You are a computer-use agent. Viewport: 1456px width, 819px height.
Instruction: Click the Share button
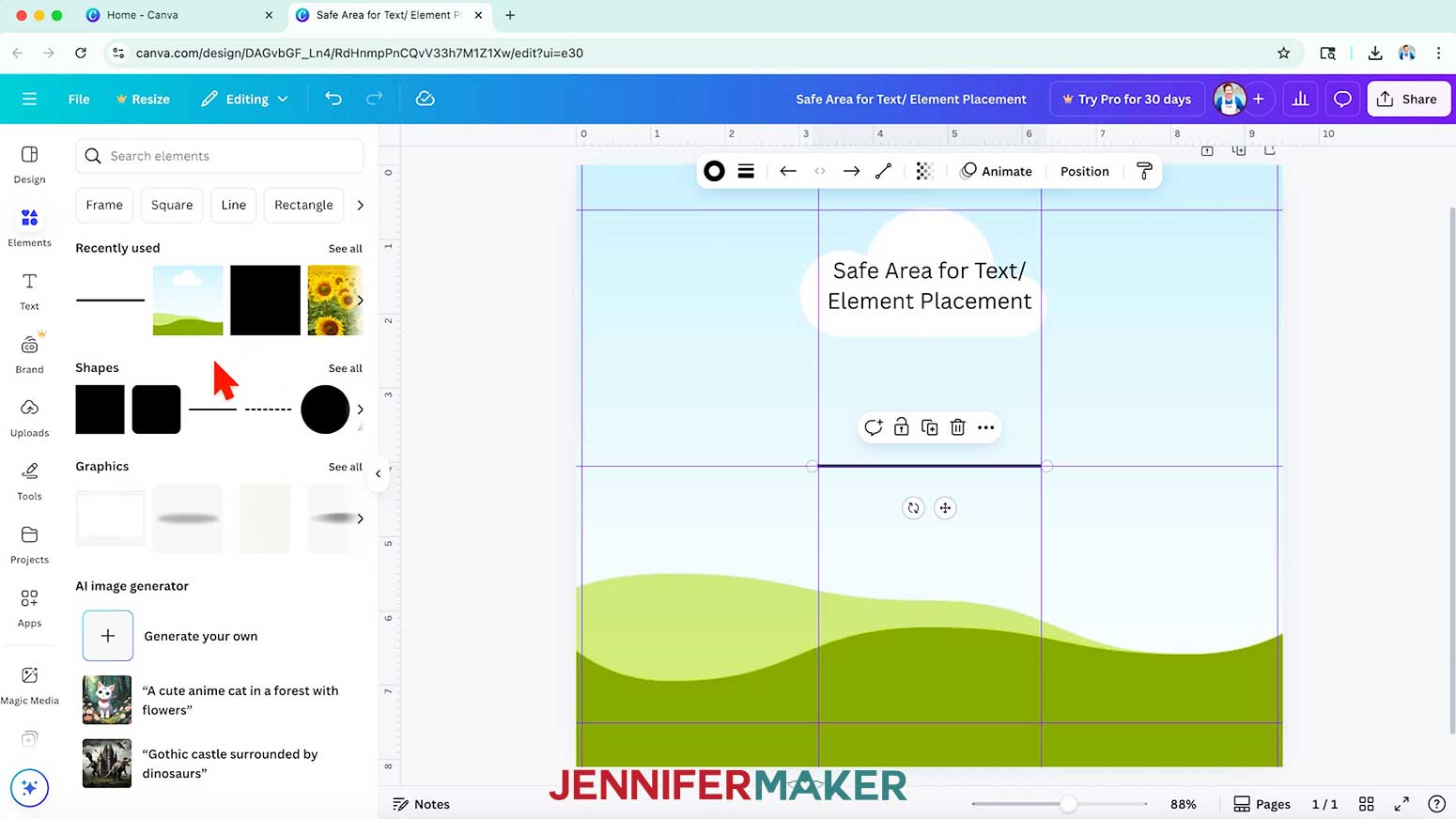click(1409, 99)
